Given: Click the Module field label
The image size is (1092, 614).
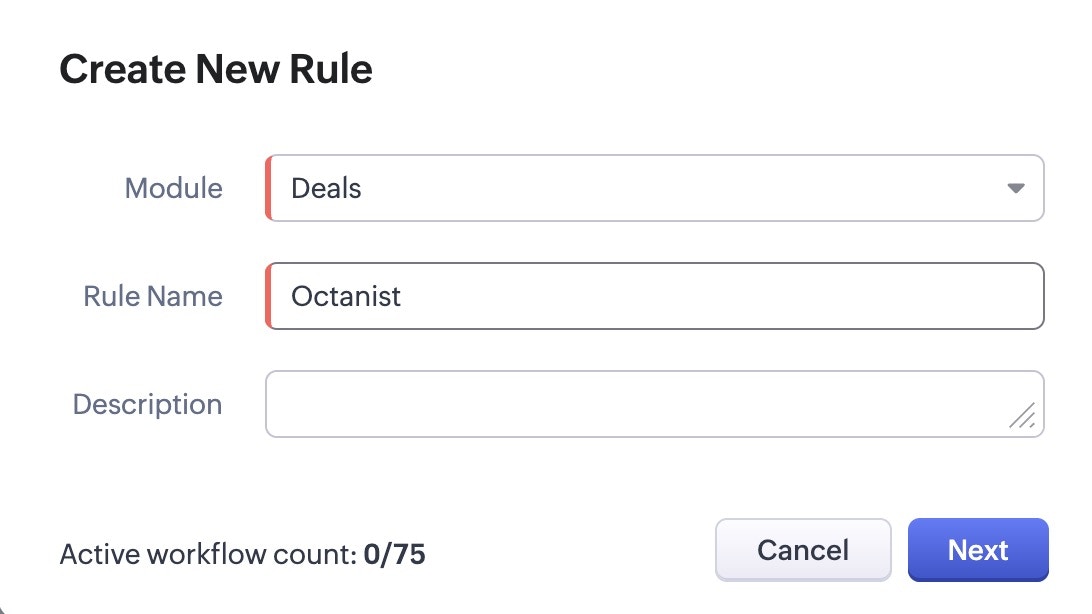Looking at the screenshot, I should pos(172,188).
